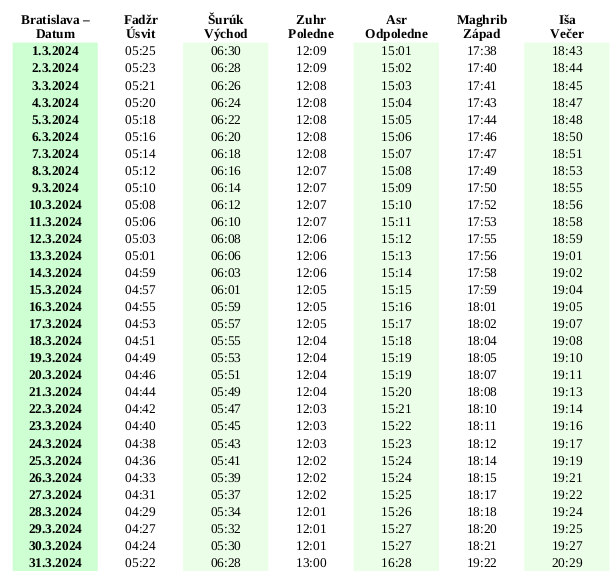
Task: Click the date cell 15.3.2024
Action: pos(55,290)
